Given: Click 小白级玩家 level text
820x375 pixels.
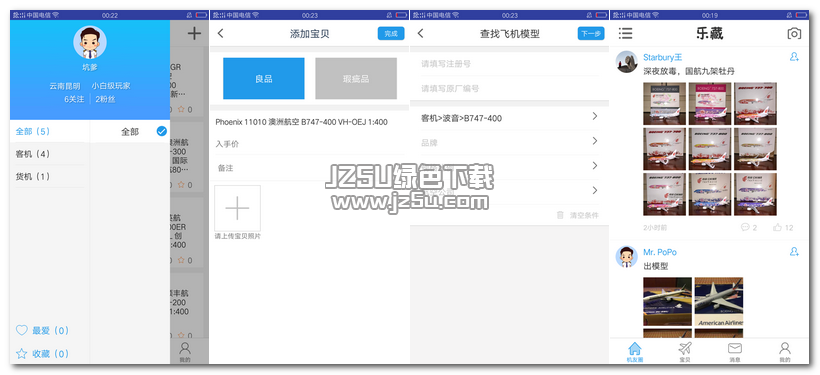Looking at the screenshot, I should pyautogui.click(x=111, y=86).
